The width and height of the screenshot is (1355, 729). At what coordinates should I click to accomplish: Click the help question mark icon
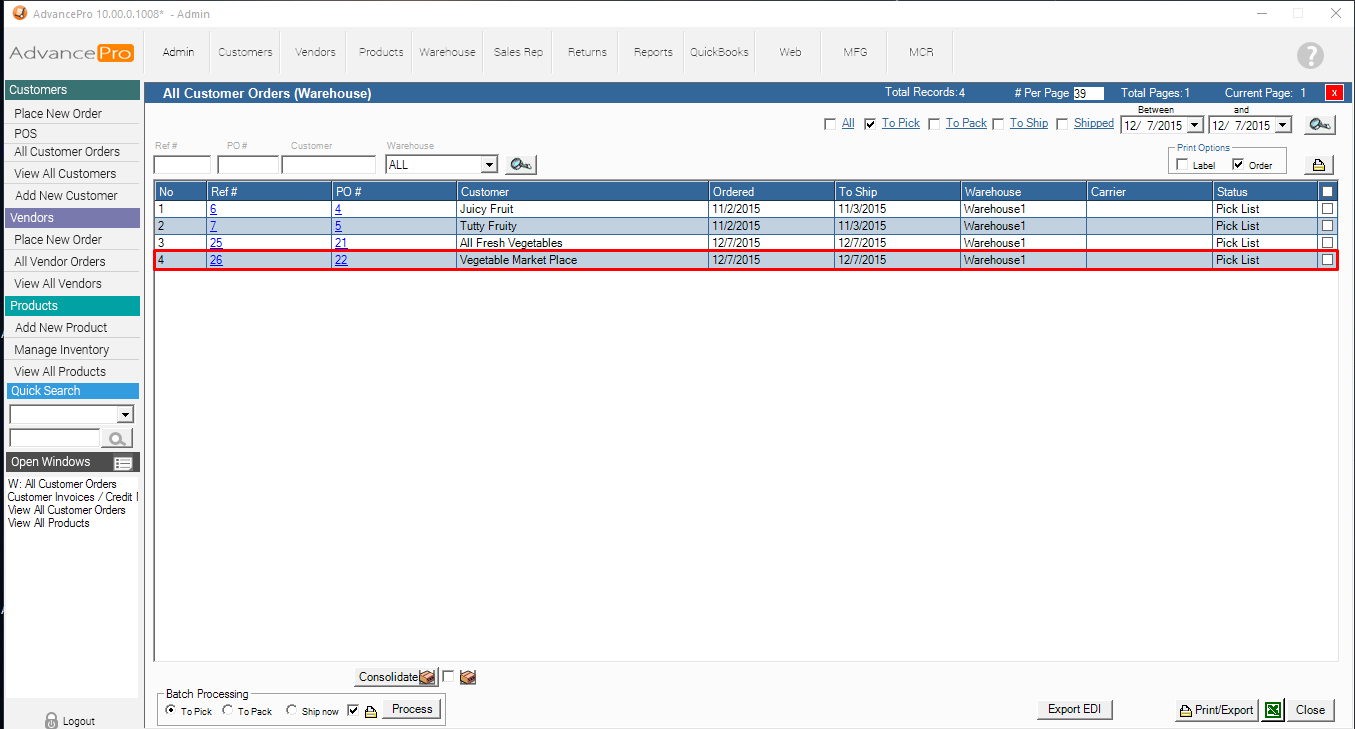tap(1309, 56)
